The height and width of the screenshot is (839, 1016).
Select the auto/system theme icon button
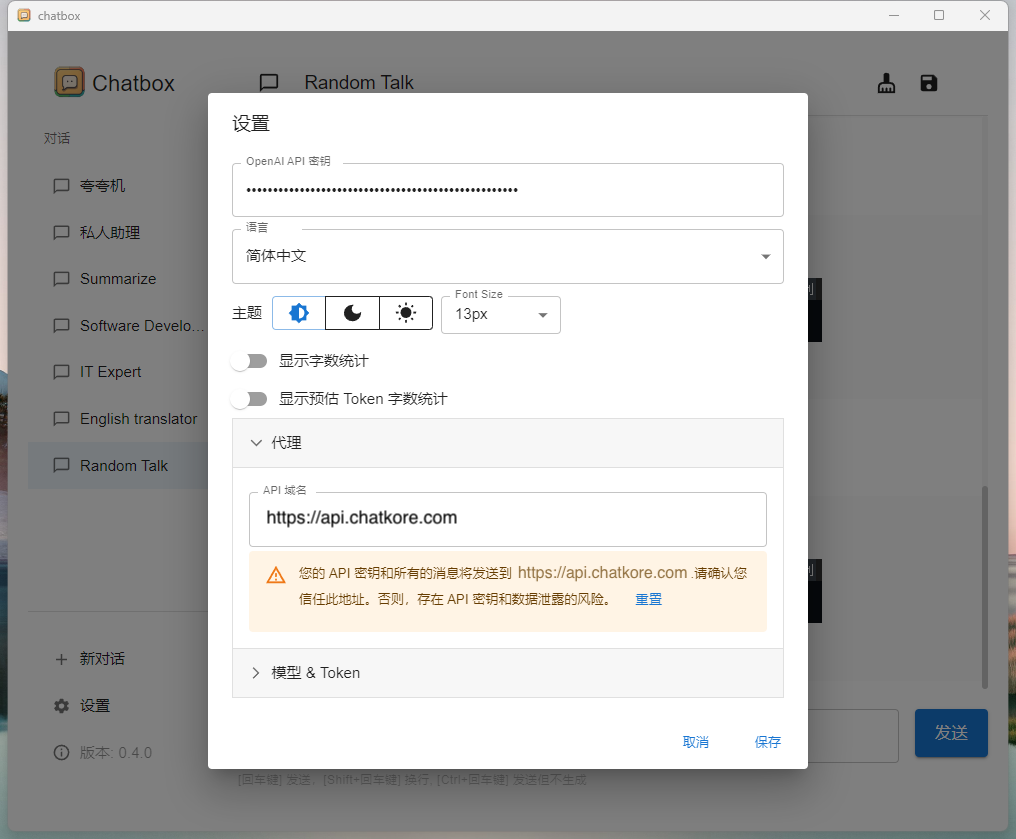click(x=299, y=313)
